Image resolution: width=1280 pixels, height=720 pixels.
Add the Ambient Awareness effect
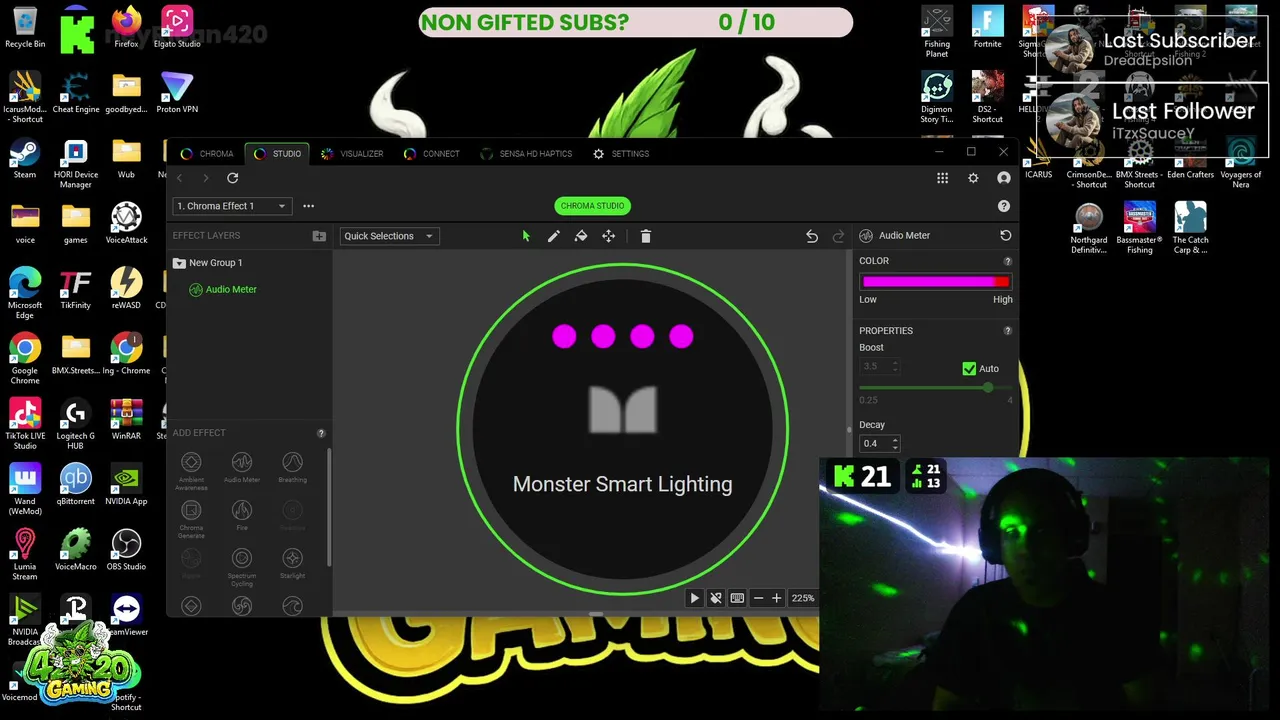click(x=191, y=470)
